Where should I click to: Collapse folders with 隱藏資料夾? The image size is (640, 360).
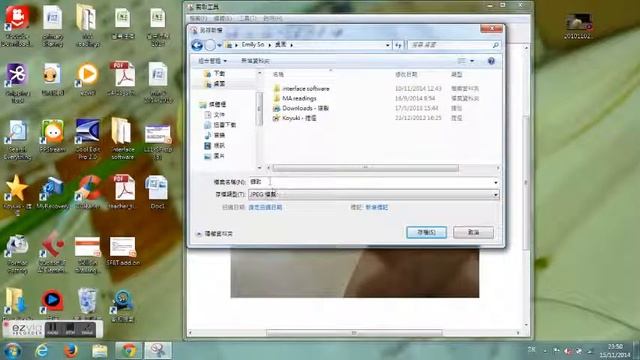coord(215,233)
